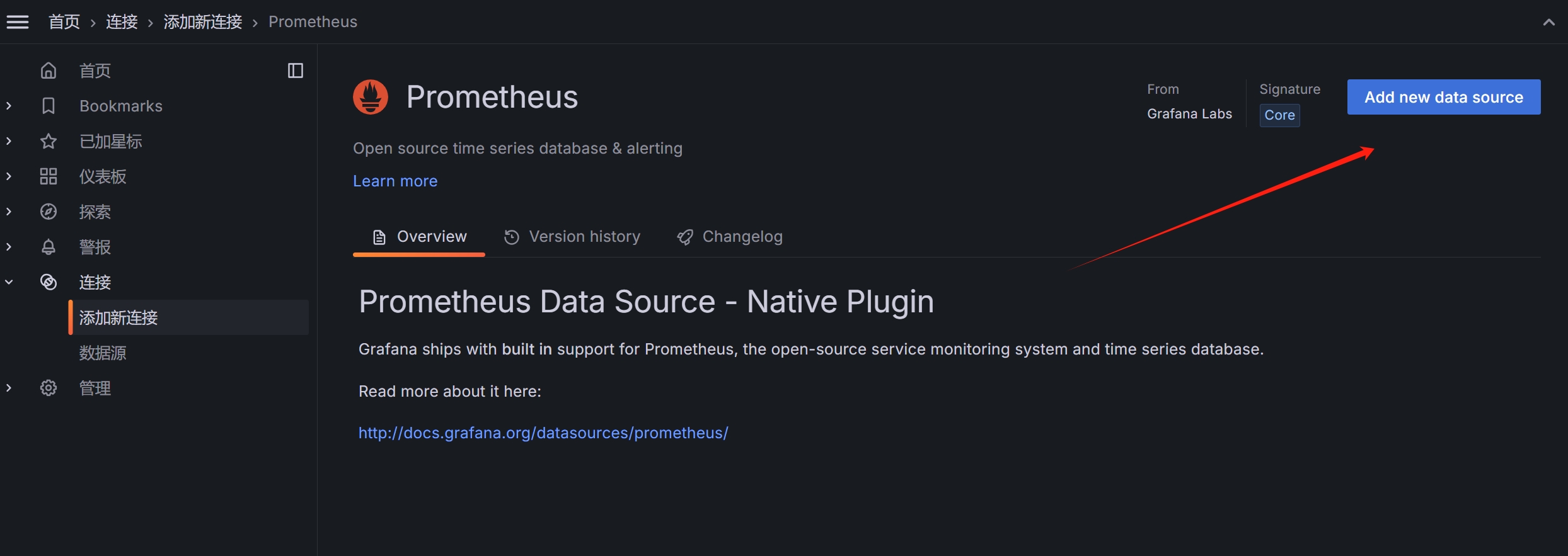
Task: Click the connections icon for 连接
Action: click(49, 282)
